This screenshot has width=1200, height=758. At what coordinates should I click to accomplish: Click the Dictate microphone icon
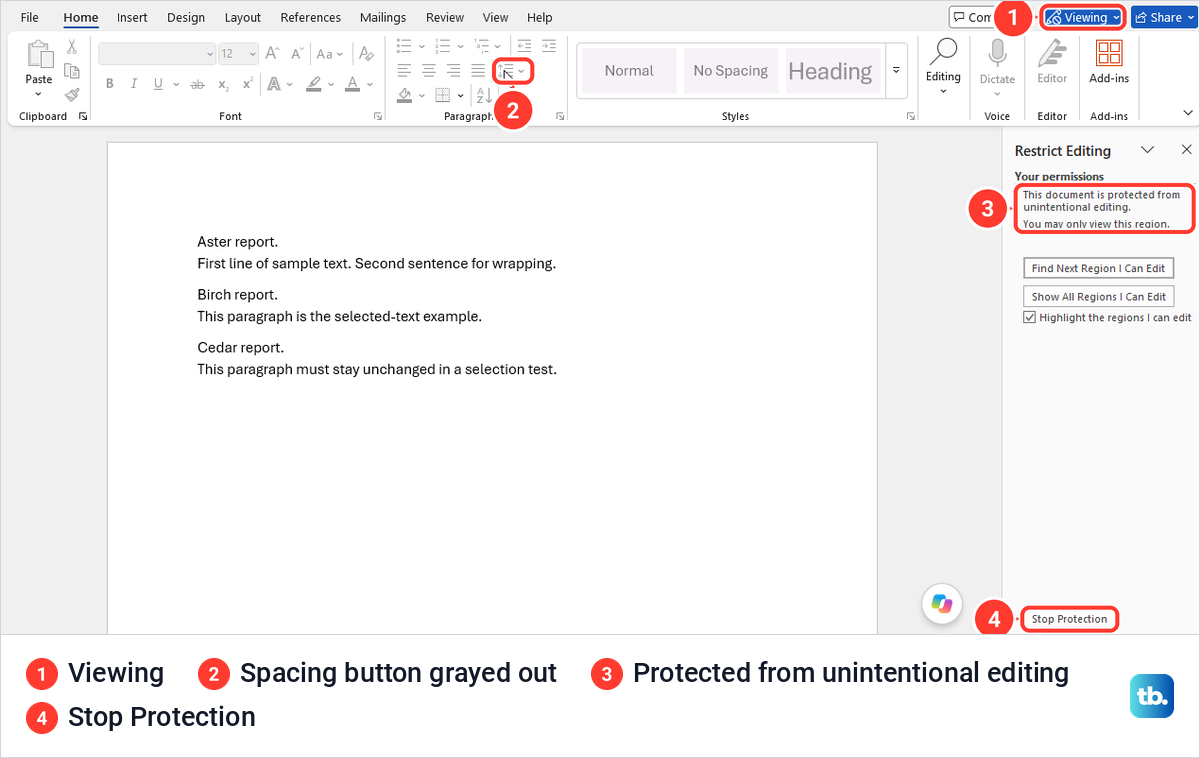point(997,52)
